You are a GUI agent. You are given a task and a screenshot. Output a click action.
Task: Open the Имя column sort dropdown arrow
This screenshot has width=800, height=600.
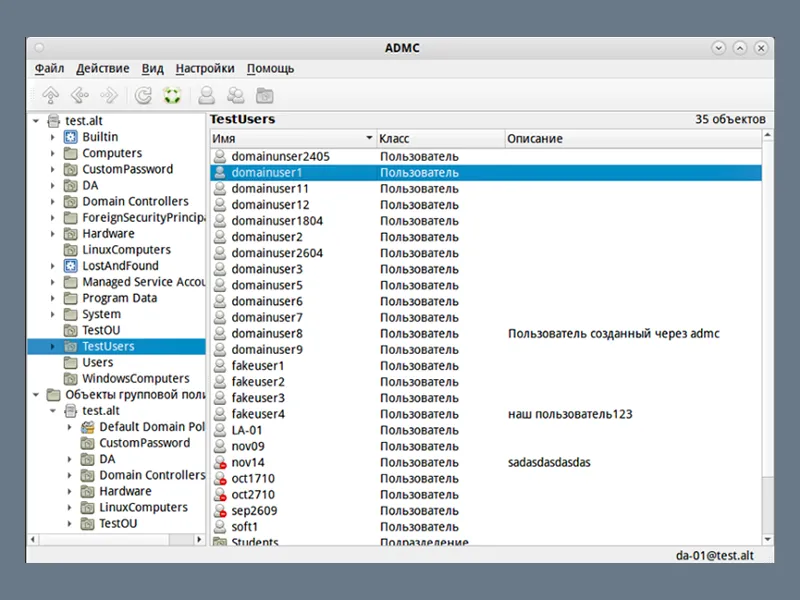tap(369, 138)
